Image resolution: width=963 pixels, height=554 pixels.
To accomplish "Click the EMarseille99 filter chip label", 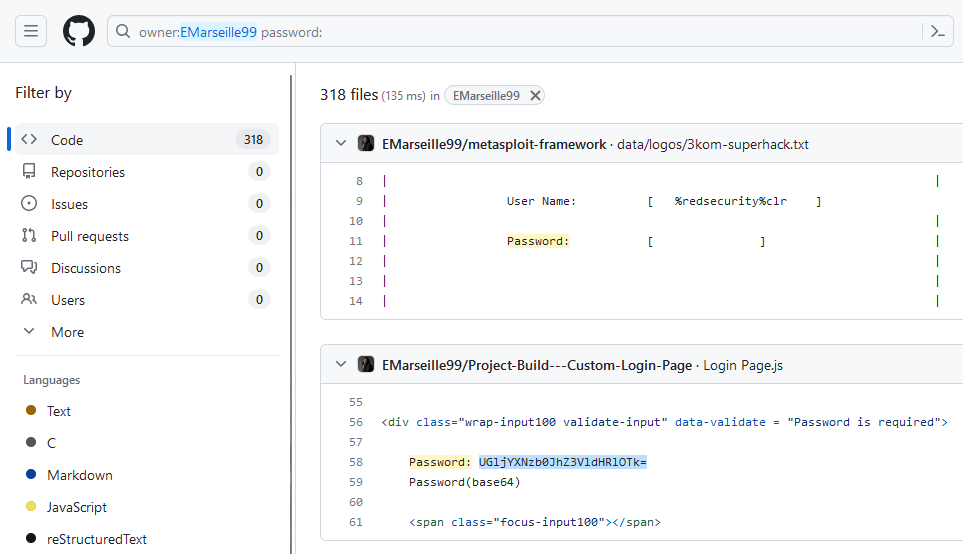I will tap(486, 96).
